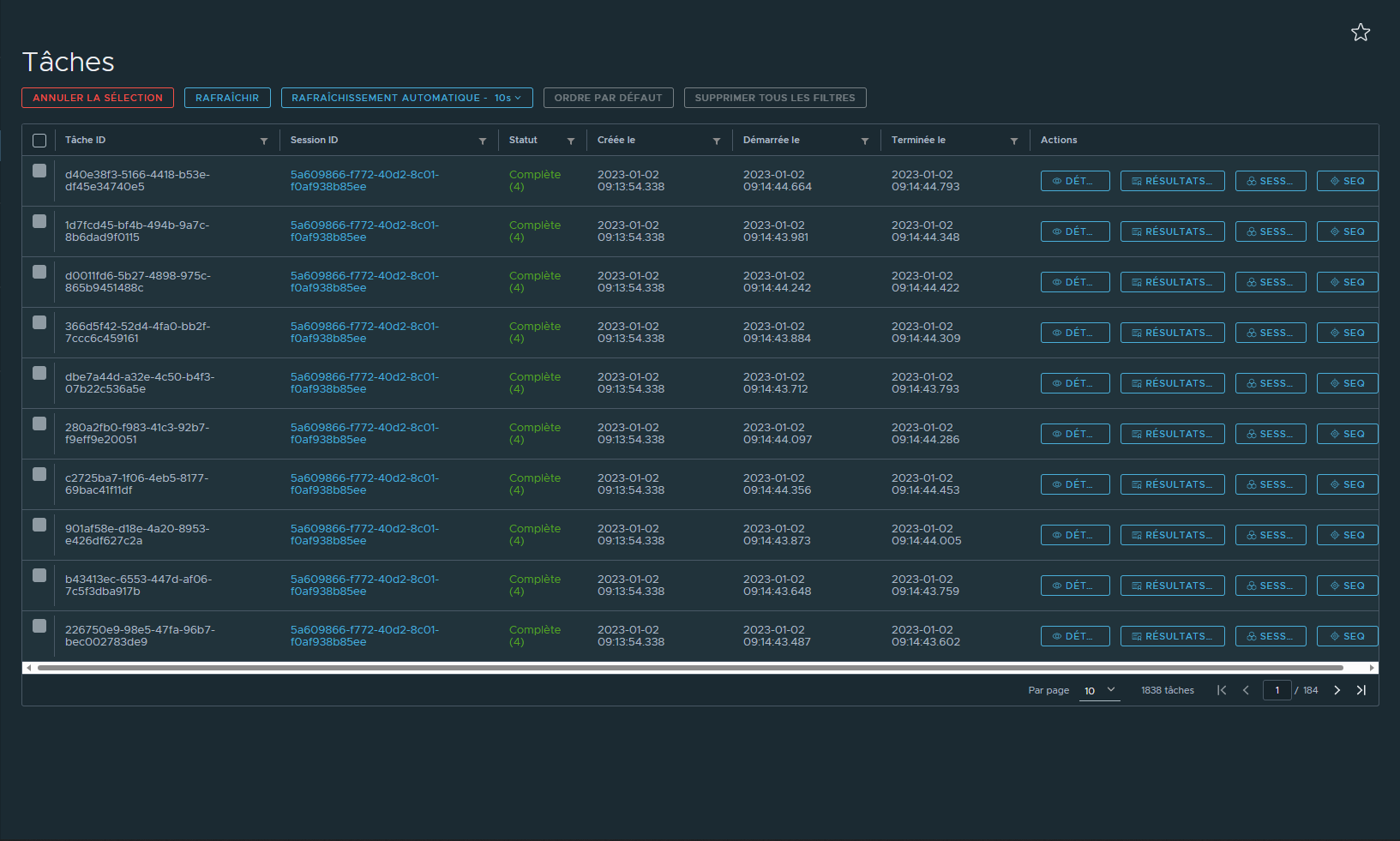Select task dbe7a44d checkbox
The image size is (1400, 841).
tap(39, 373)
